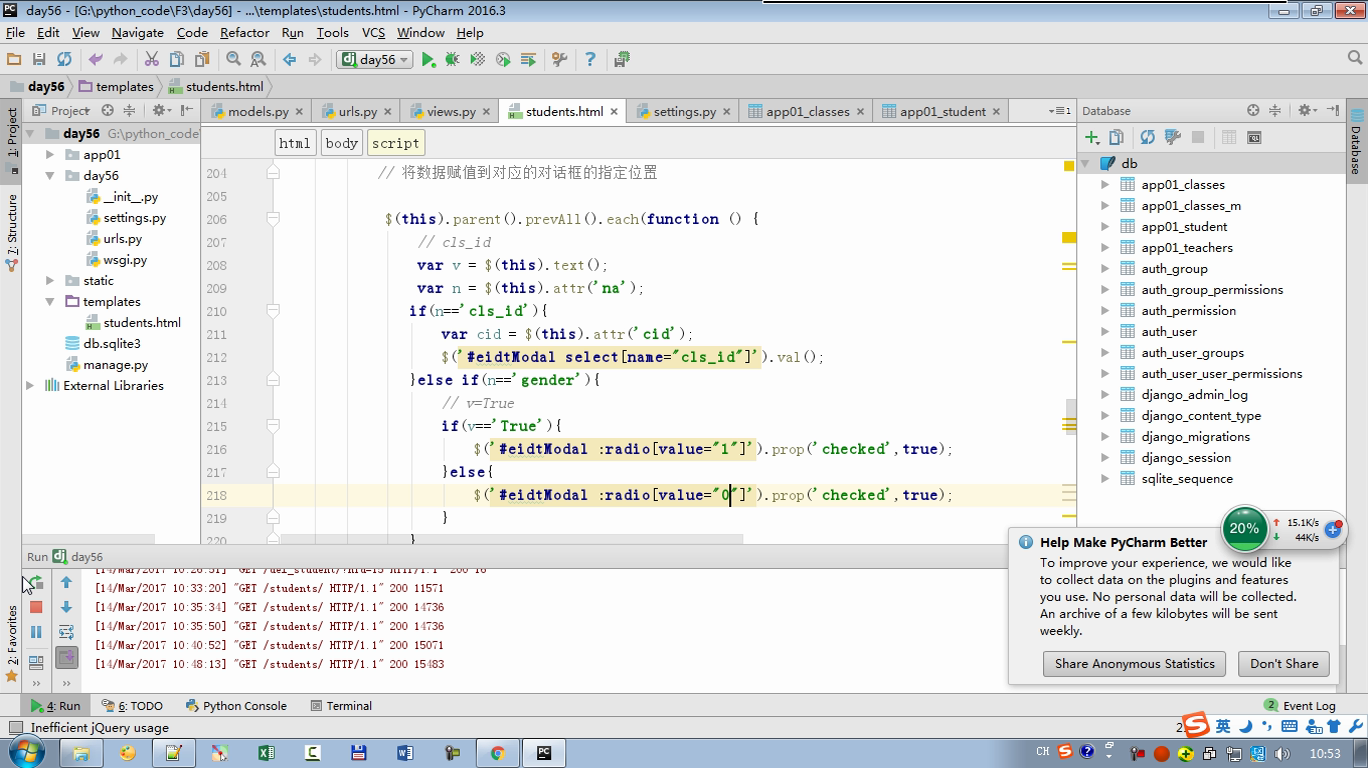Expand the auth_user table node
This screenshot has height=768, width=1368.
click(x=1105, y=332)
